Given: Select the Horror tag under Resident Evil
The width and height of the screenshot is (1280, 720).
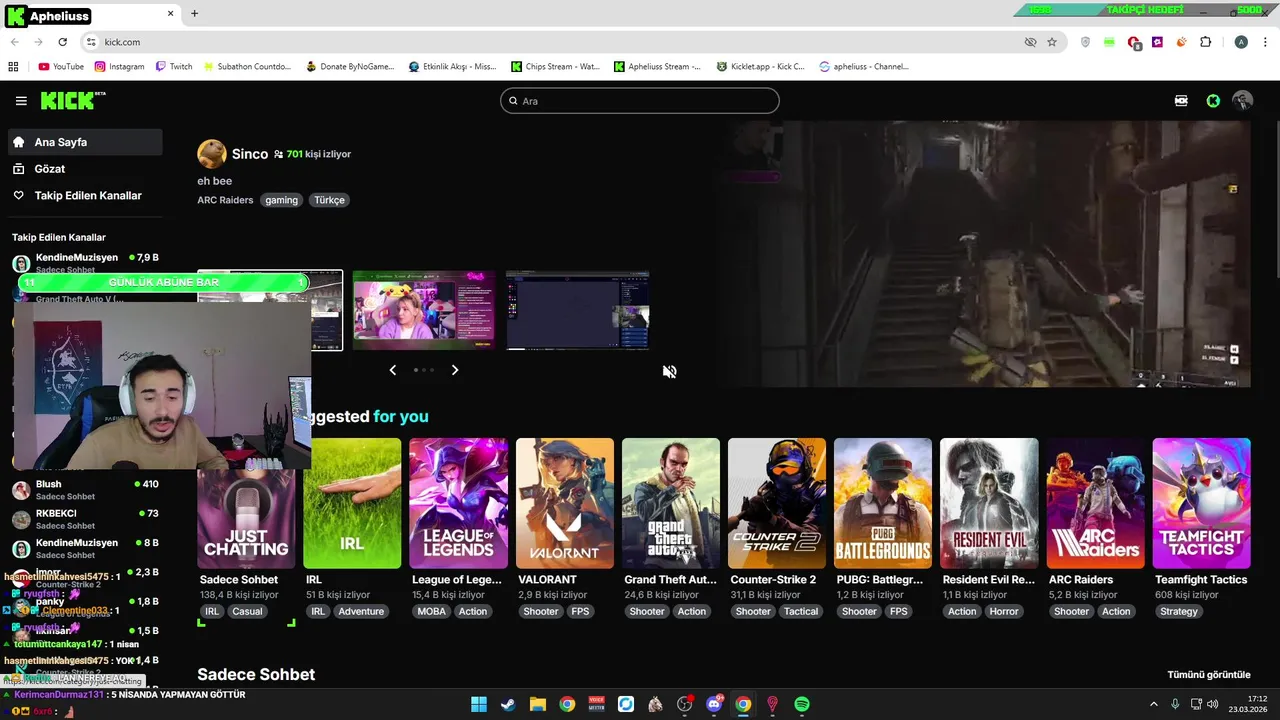Looking at the screenshot, I should point(1004,612).
